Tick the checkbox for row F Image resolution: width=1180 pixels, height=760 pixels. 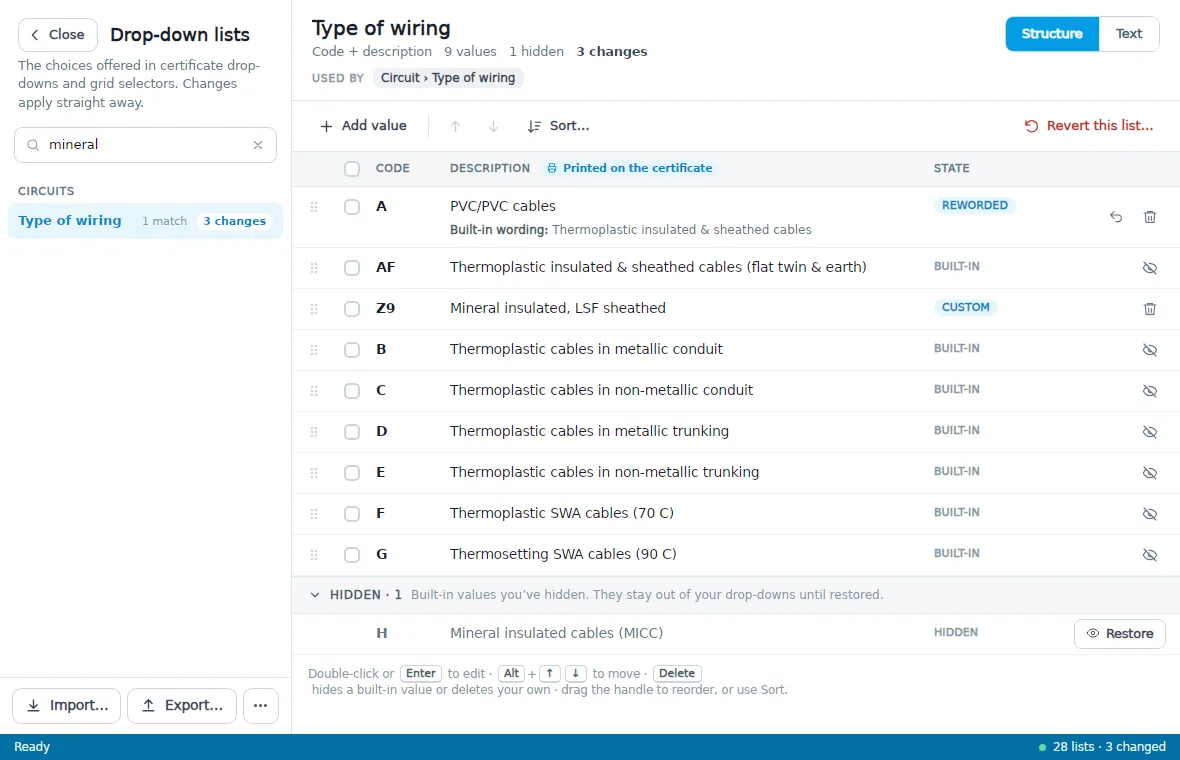click(x=351, y=514)
